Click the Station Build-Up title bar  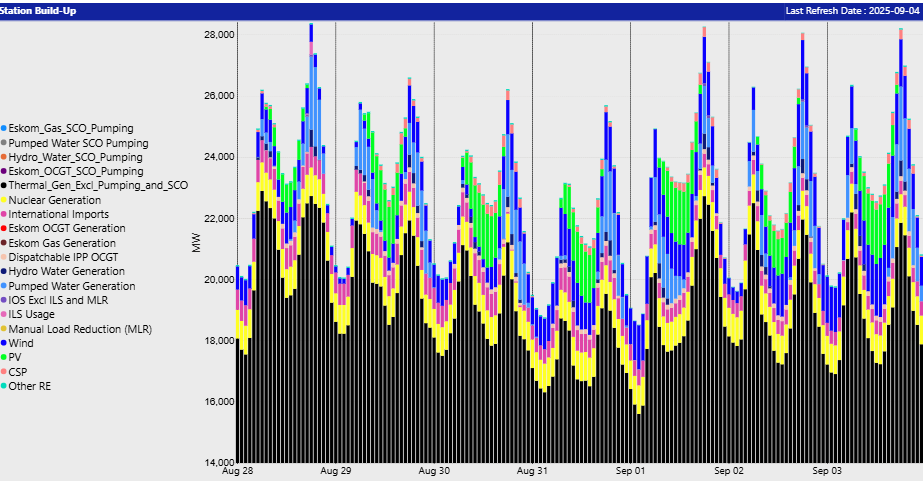pyautogui.click(x=40, y=11)
